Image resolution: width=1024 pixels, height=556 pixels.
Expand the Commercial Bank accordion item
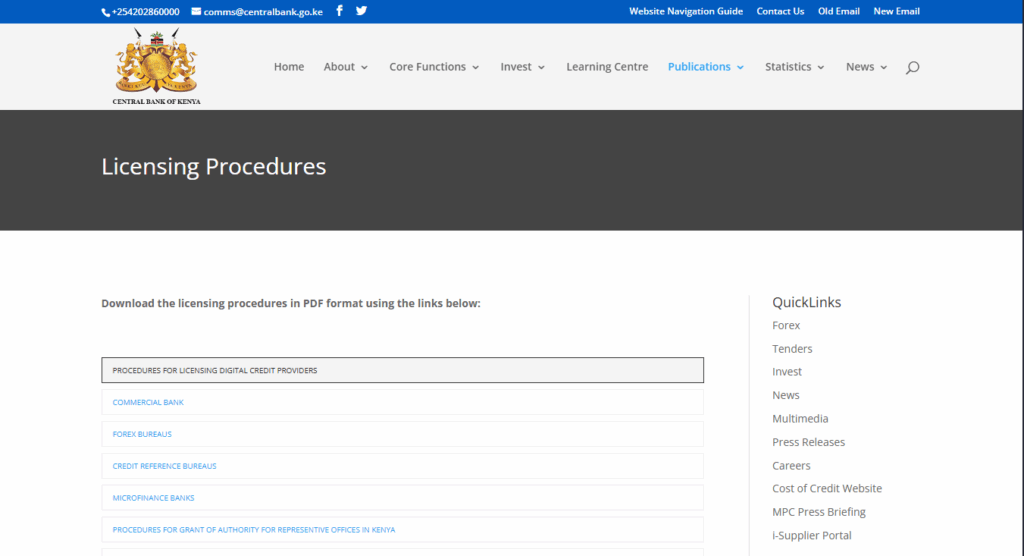pyautogui.click(x=402, y=402)
